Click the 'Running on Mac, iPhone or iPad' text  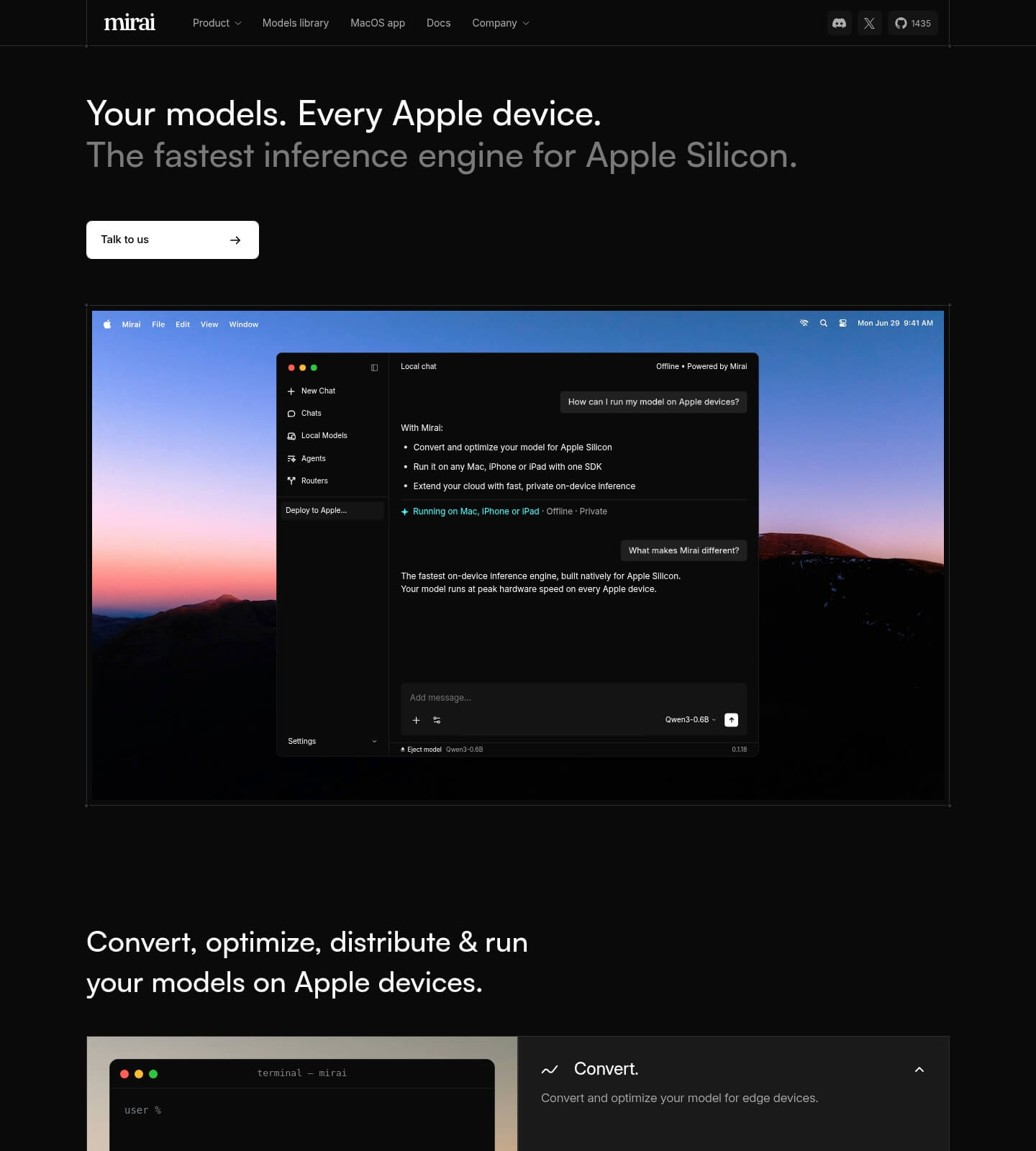click(x=476, y=511)
